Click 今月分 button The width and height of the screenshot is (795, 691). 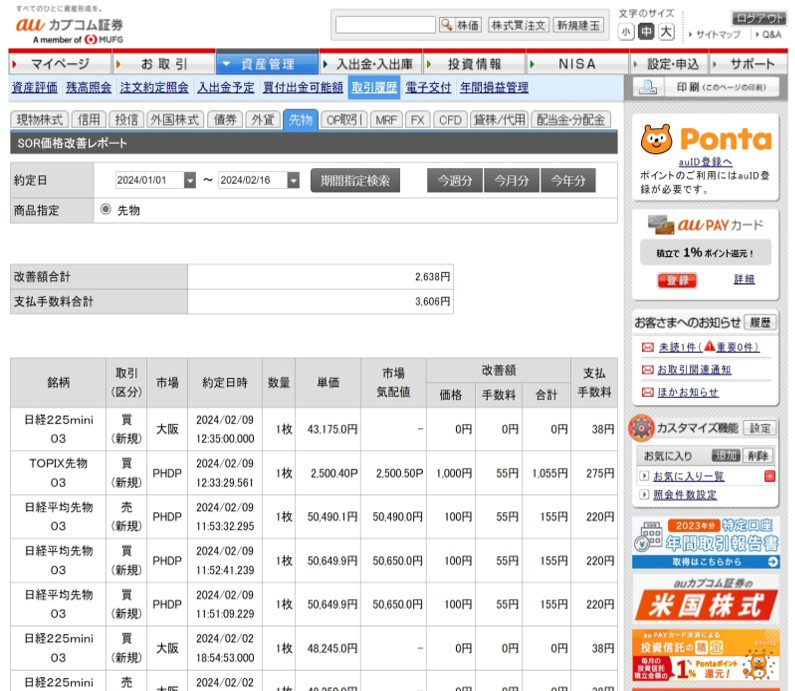pos(512,180)
